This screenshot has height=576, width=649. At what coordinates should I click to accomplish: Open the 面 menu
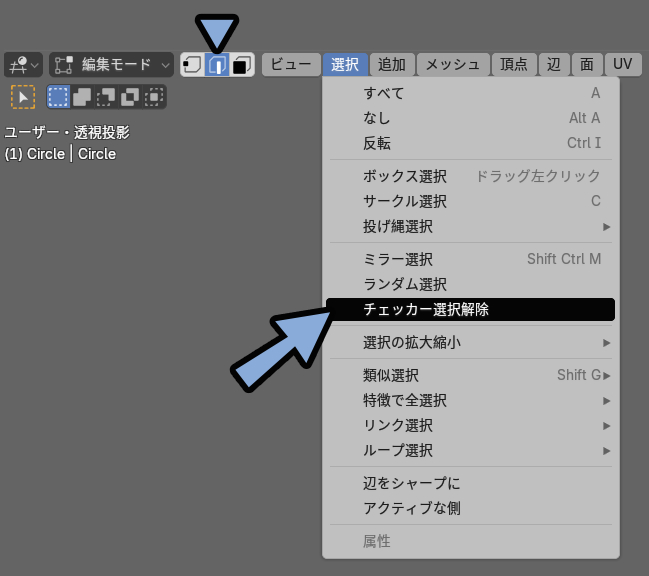coord(587,65)
